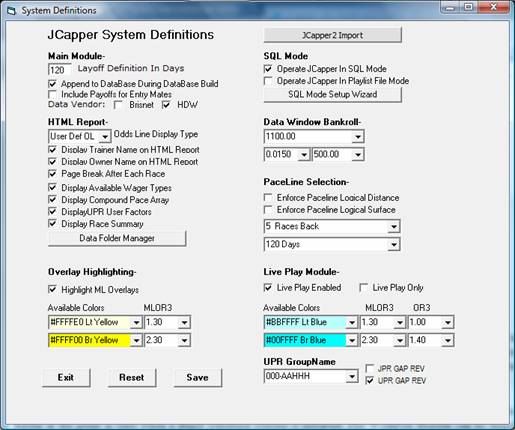Open the OR3 1.00 dropdown

(x=448, y=322)
